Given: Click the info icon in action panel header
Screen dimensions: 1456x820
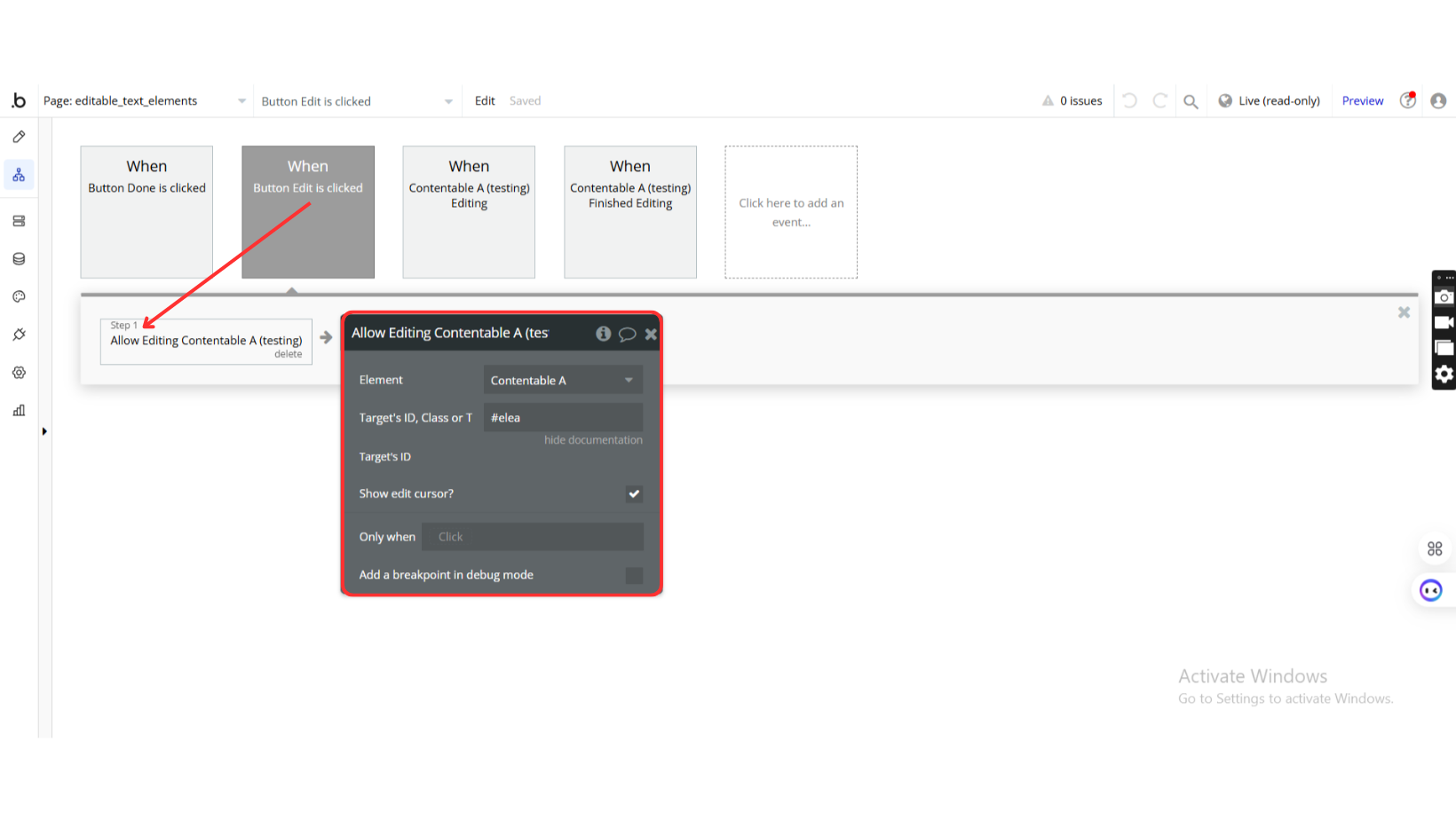Looking at the screenshot, I should coord(603,334).
